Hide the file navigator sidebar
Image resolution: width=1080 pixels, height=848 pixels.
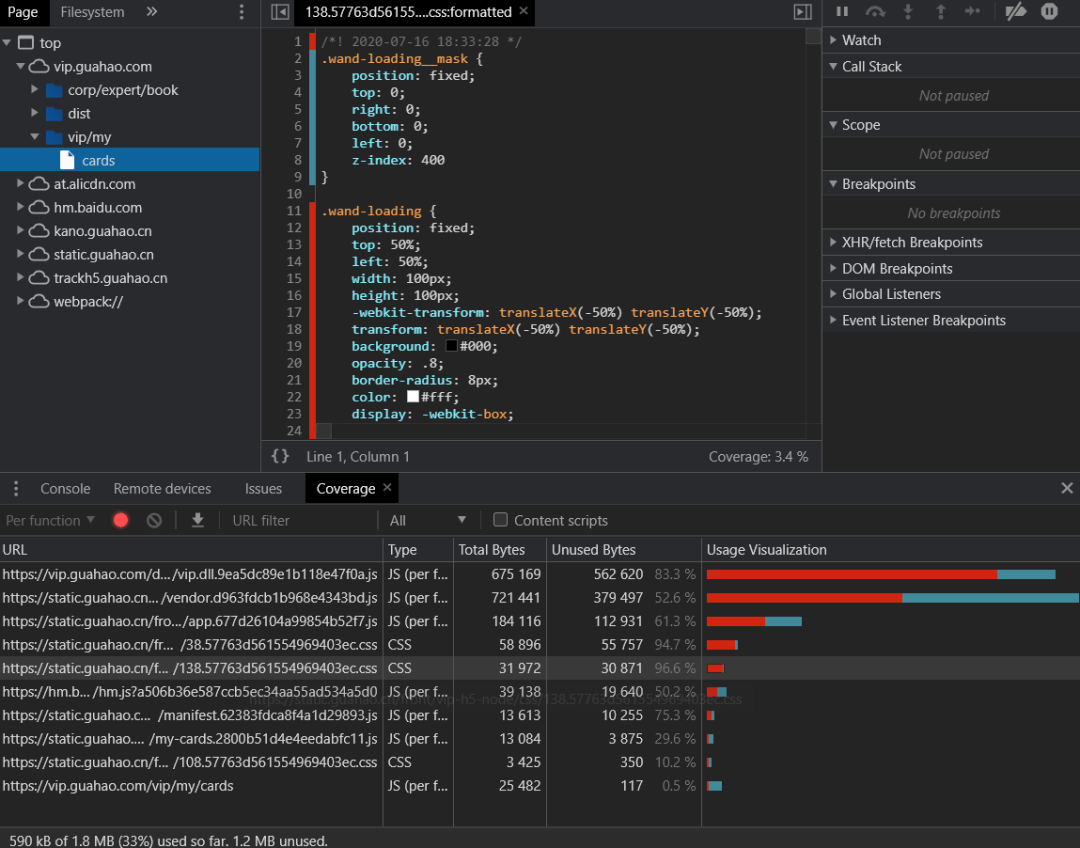[x=281, y=12]
